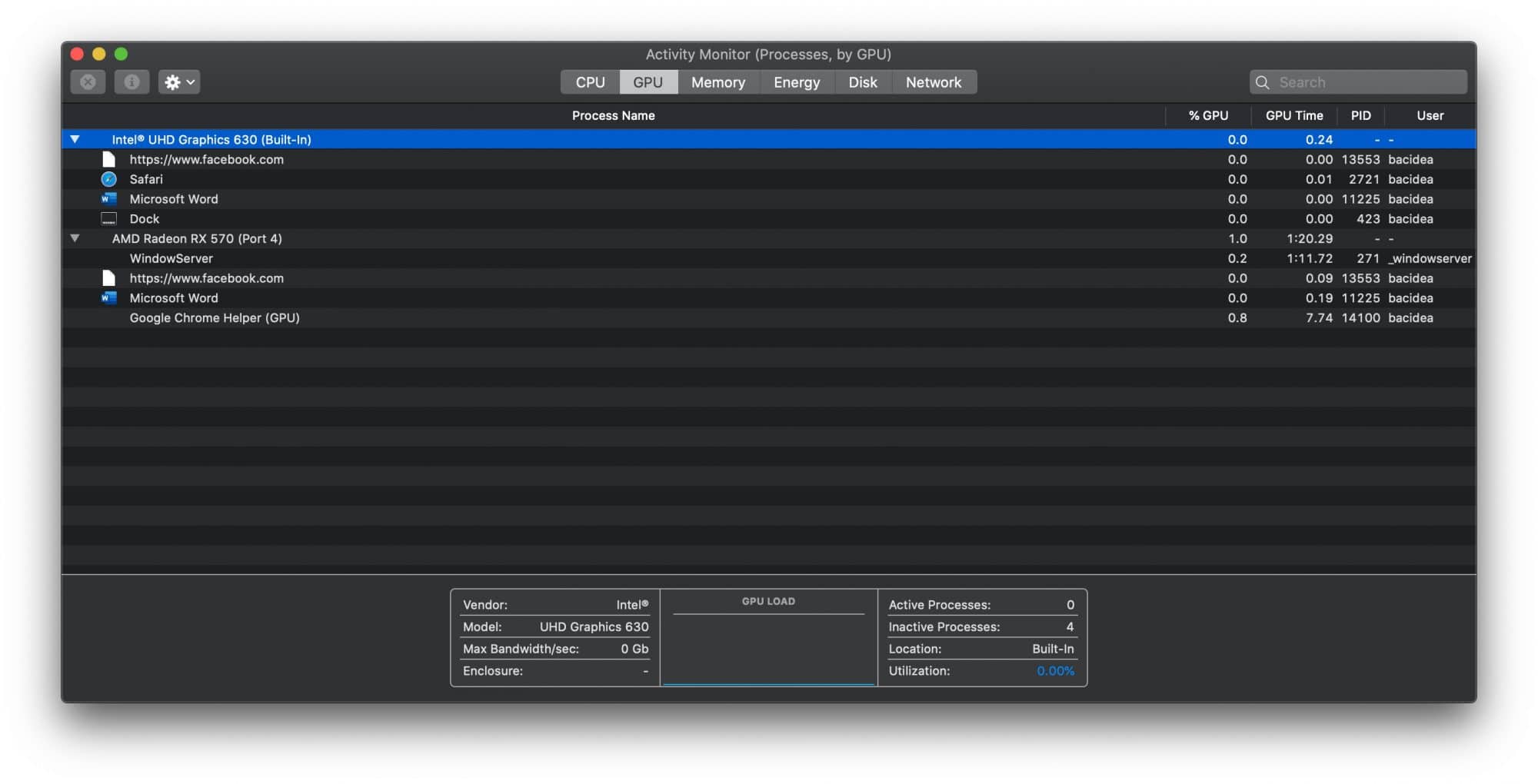Sort by % GPU column header
This screenshot has width=1538, height=784.
pos(1208,115)
